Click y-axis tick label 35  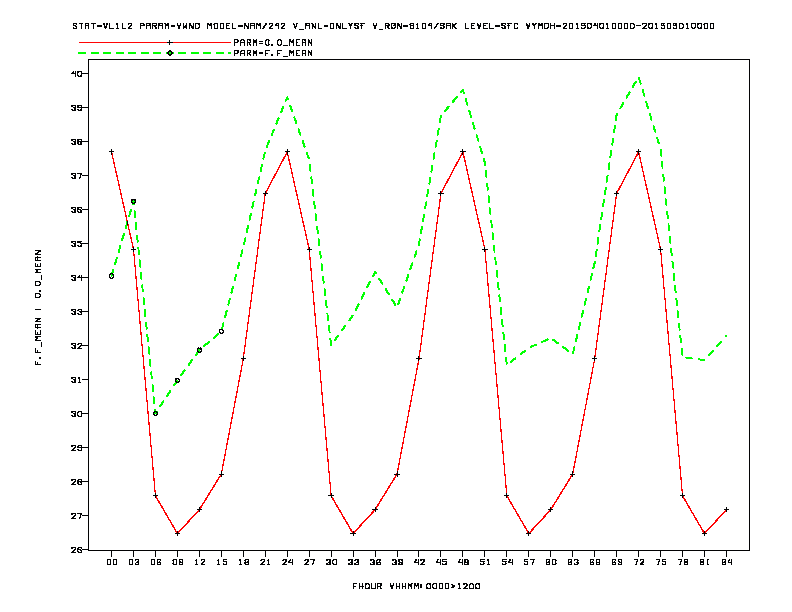[77, 243]
